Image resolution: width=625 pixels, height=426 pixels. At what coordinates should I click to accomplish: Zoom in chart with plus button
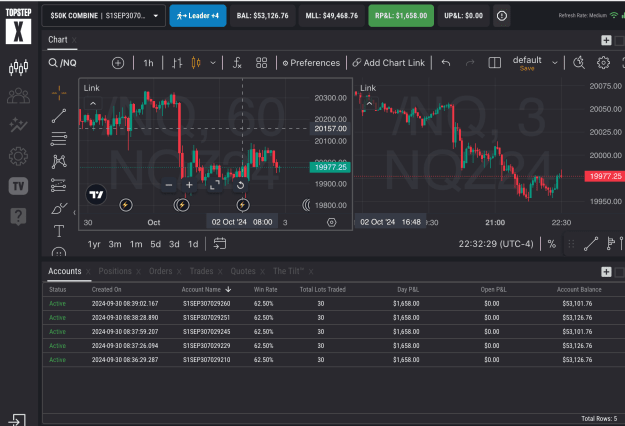point(189,185)
